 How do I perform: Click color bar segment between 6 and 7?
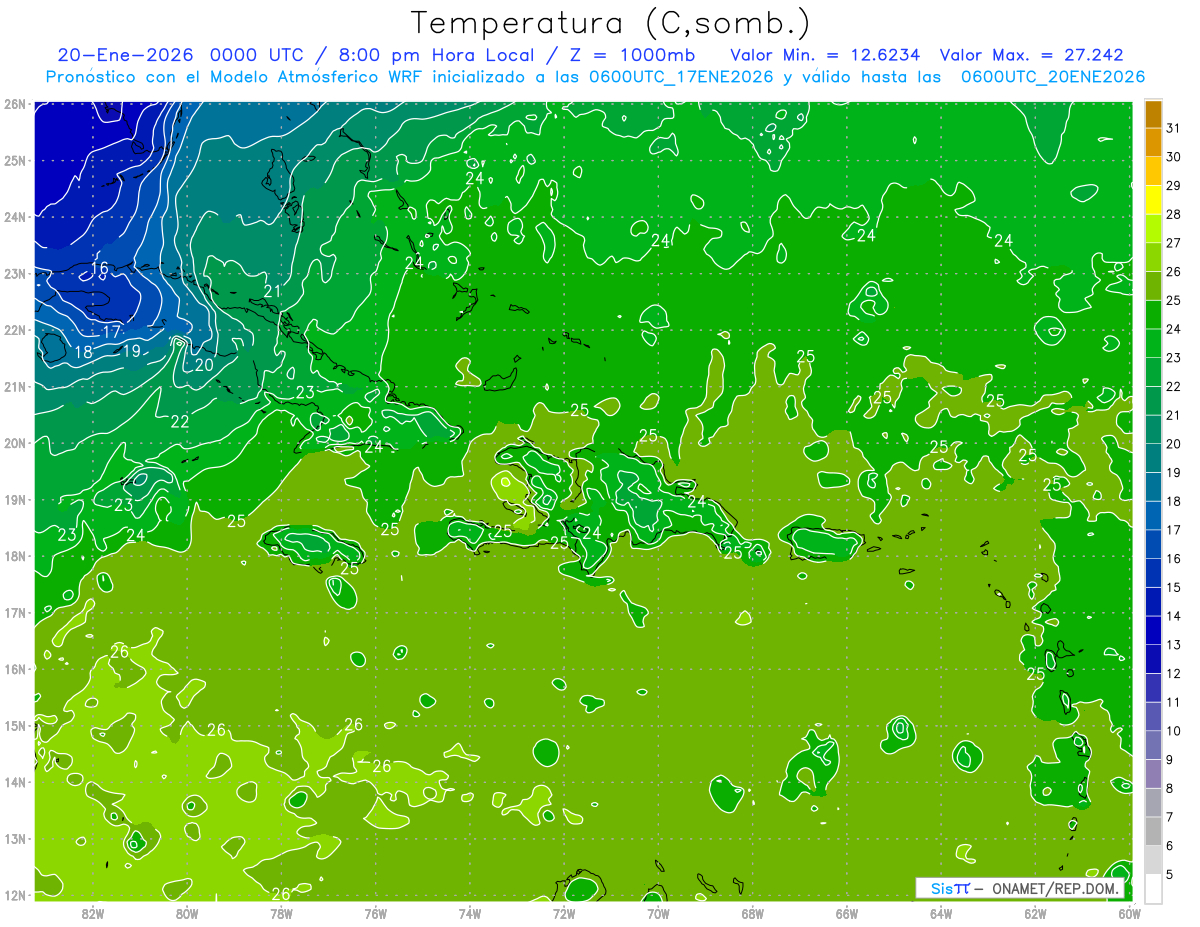pyautogui.click(x=1153, y=831)
